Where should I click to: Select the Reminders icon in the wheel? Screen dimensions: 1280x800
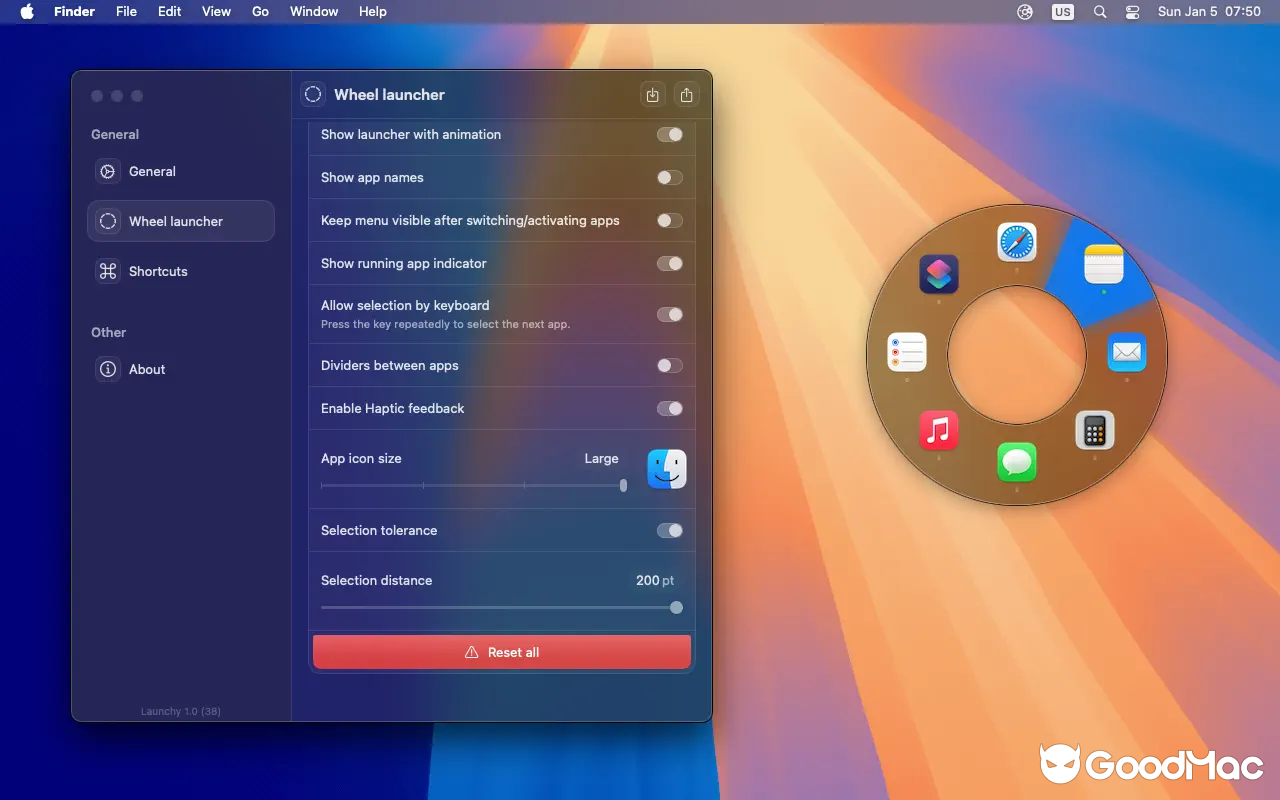(907, 352)
